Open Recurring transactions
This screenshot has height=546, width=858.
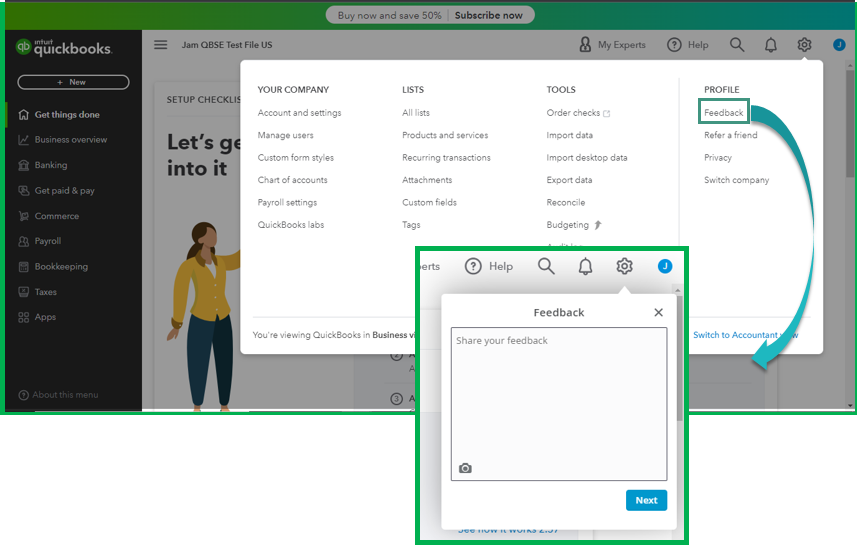(446, 158)
